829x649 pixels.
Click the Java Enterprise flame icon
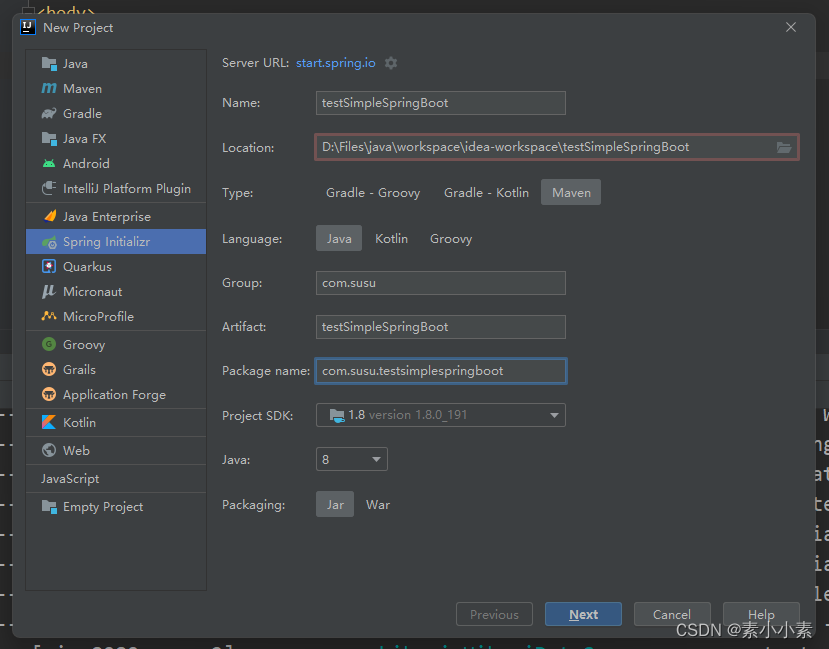pyautogui.click(x=50, y=216)
